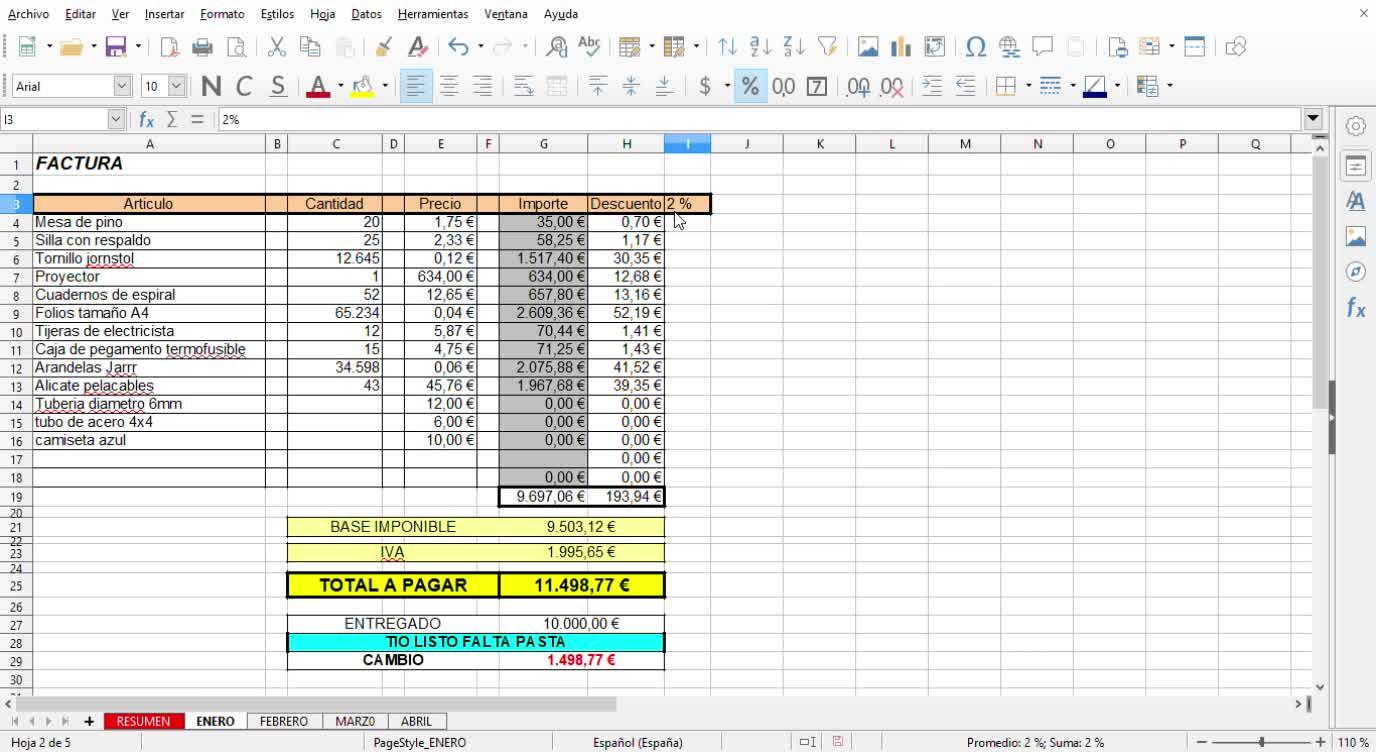Apply the font color swatch

pos(318,86)
